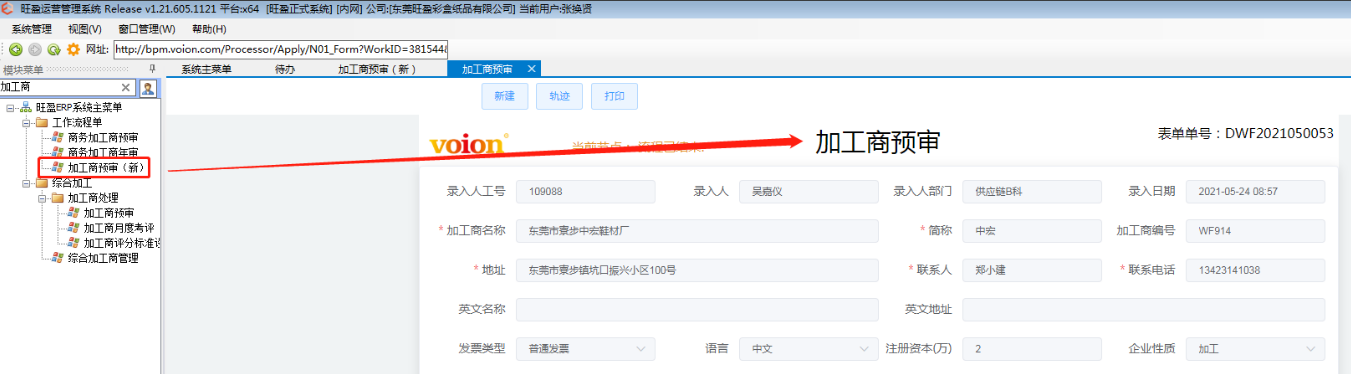Click the URL address field
This screenshot has height=374, width=1351.
281,49
